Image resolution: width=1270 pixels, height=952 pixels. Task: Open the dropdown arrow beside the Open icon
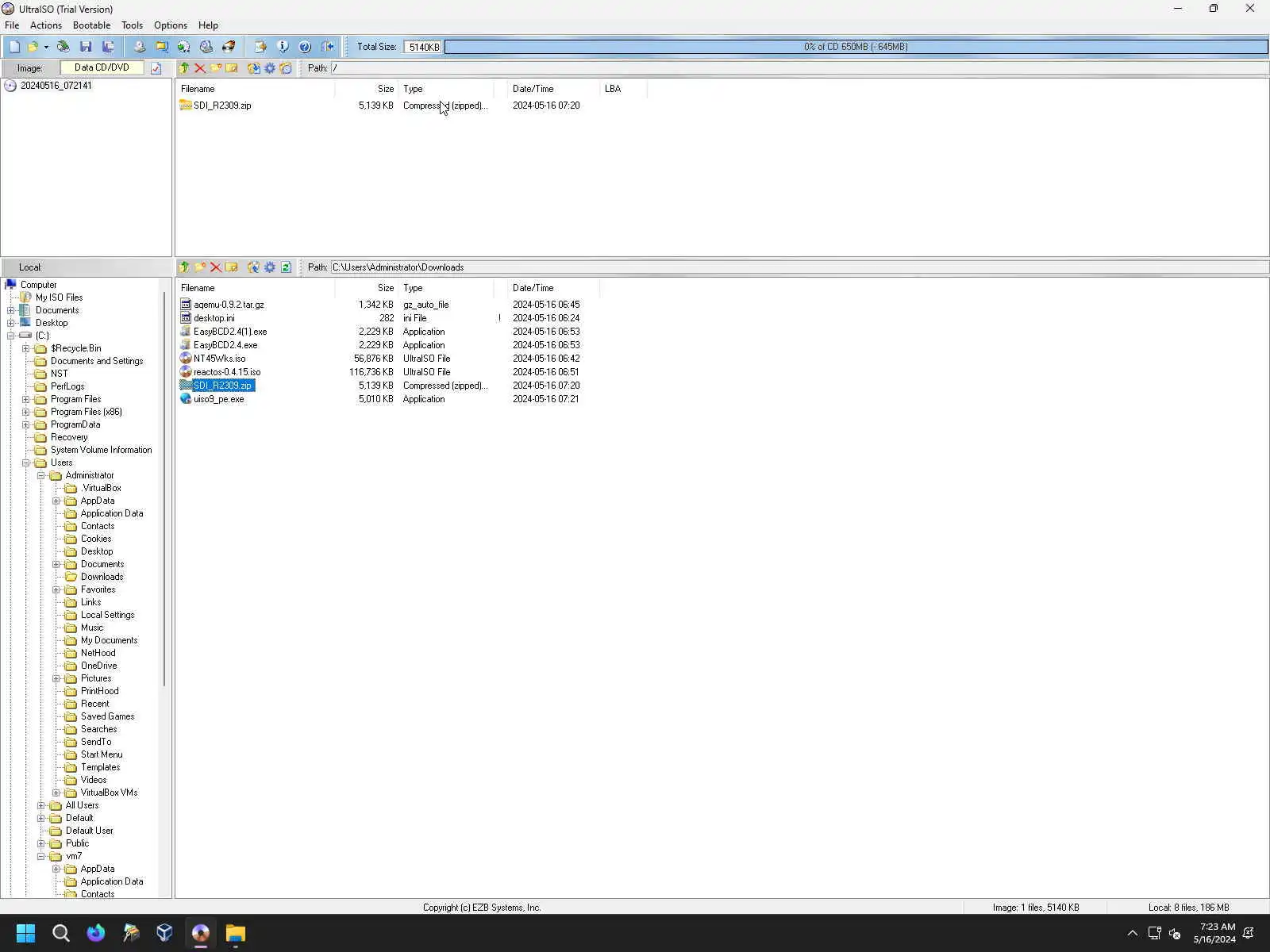(x=46, y=47)
